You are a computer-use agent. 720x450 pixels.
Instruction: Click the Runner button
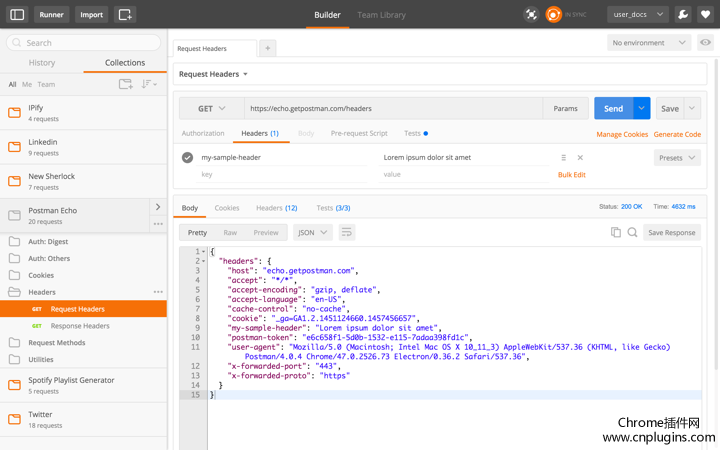tap(51, 15)
